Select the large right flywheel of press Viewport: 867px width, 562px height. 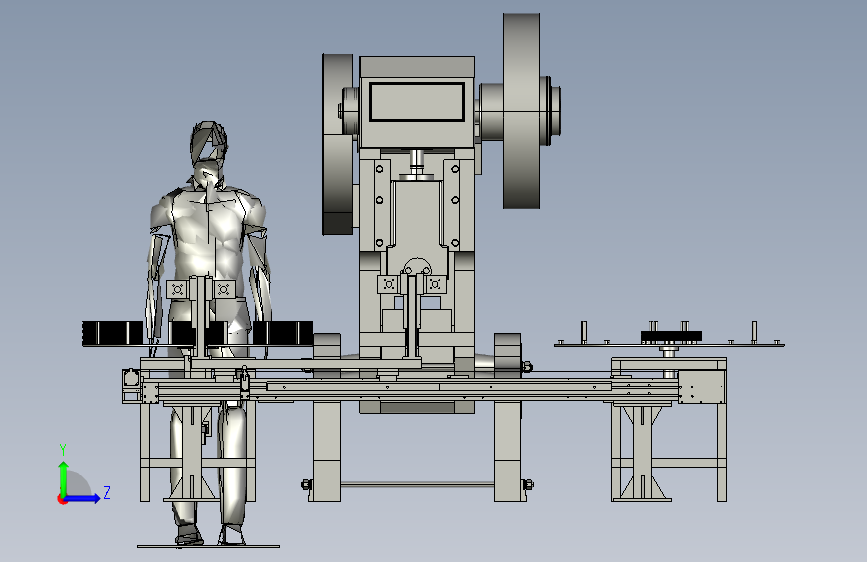(521, 111)
